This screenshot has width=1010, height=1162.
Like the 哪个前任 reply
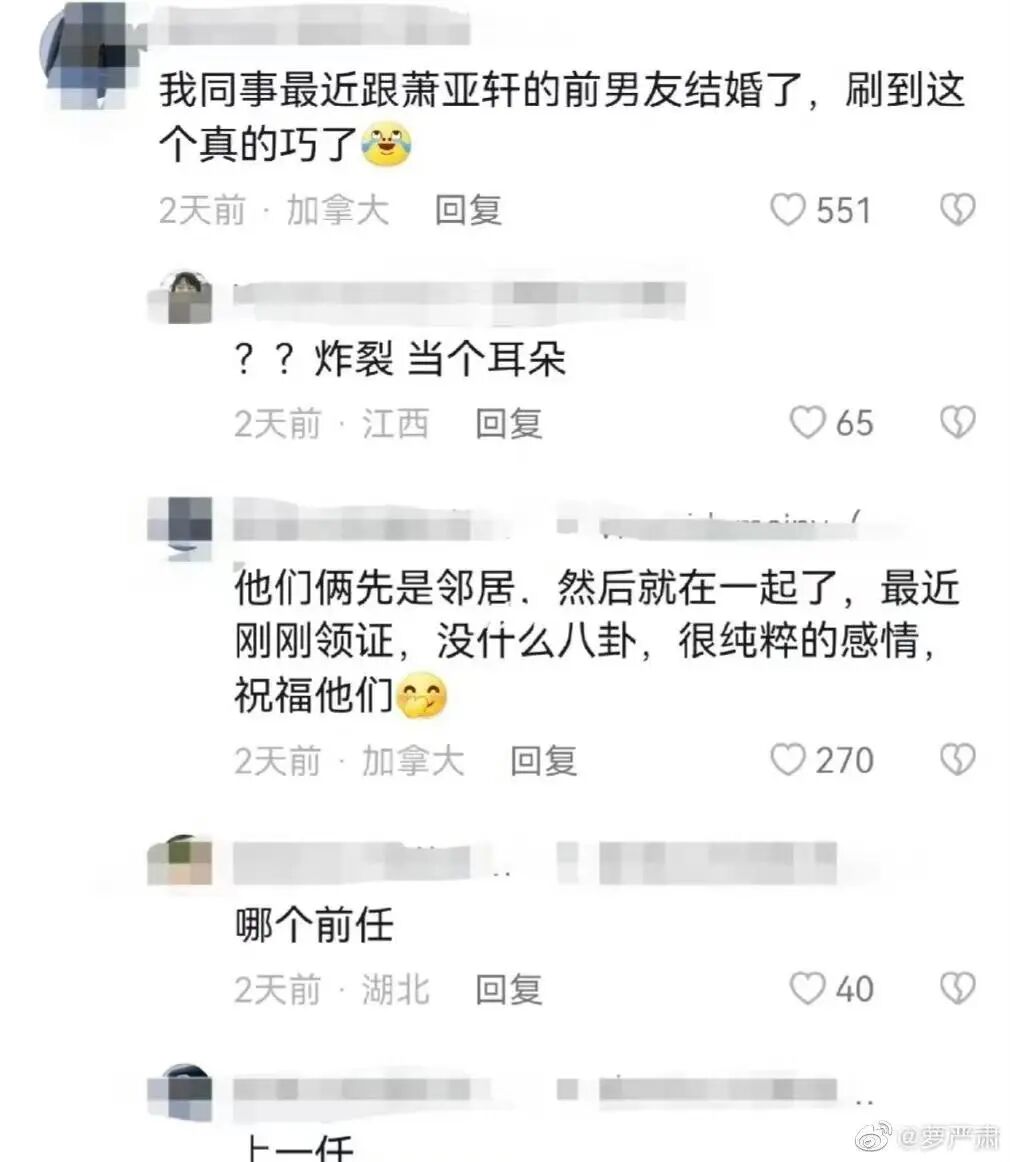tap(807, 988)
